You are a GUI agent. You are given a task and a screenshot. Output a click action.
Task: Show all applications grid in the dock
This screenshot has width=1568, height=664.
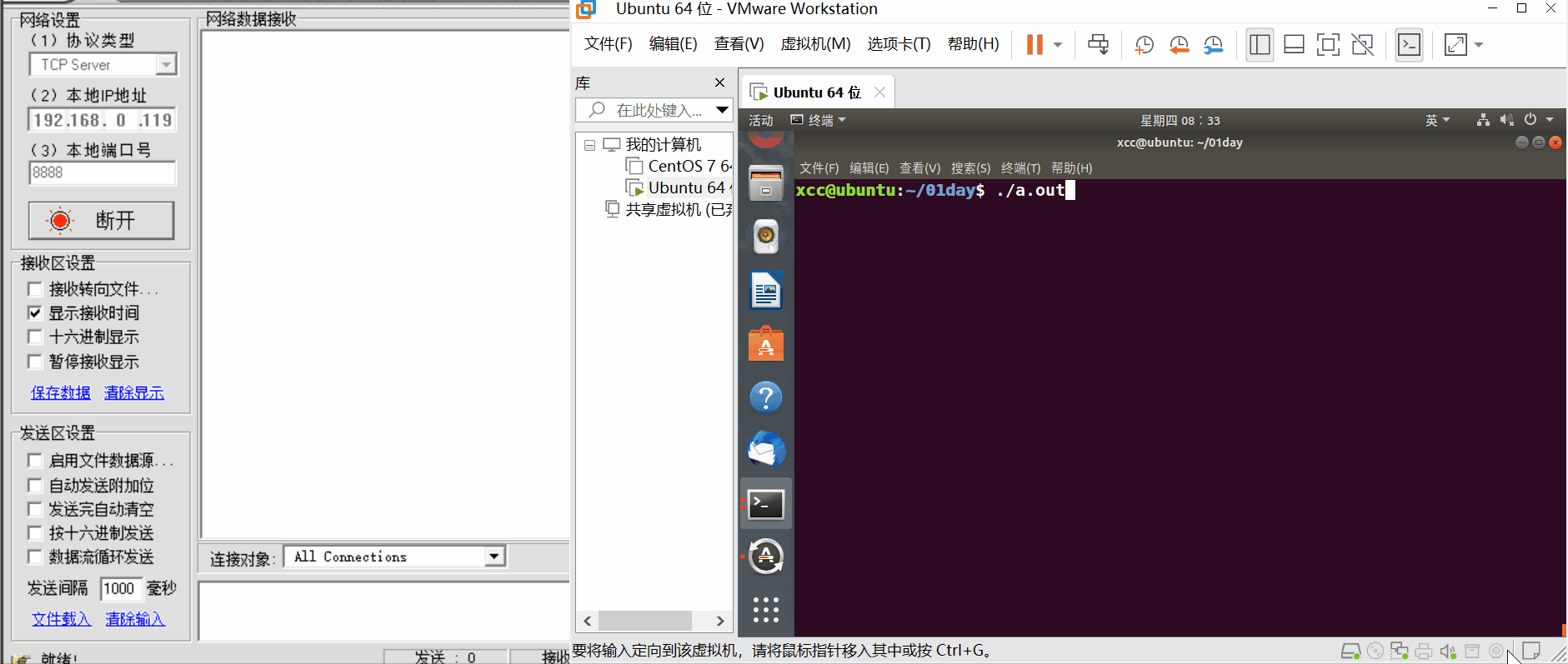766,610
